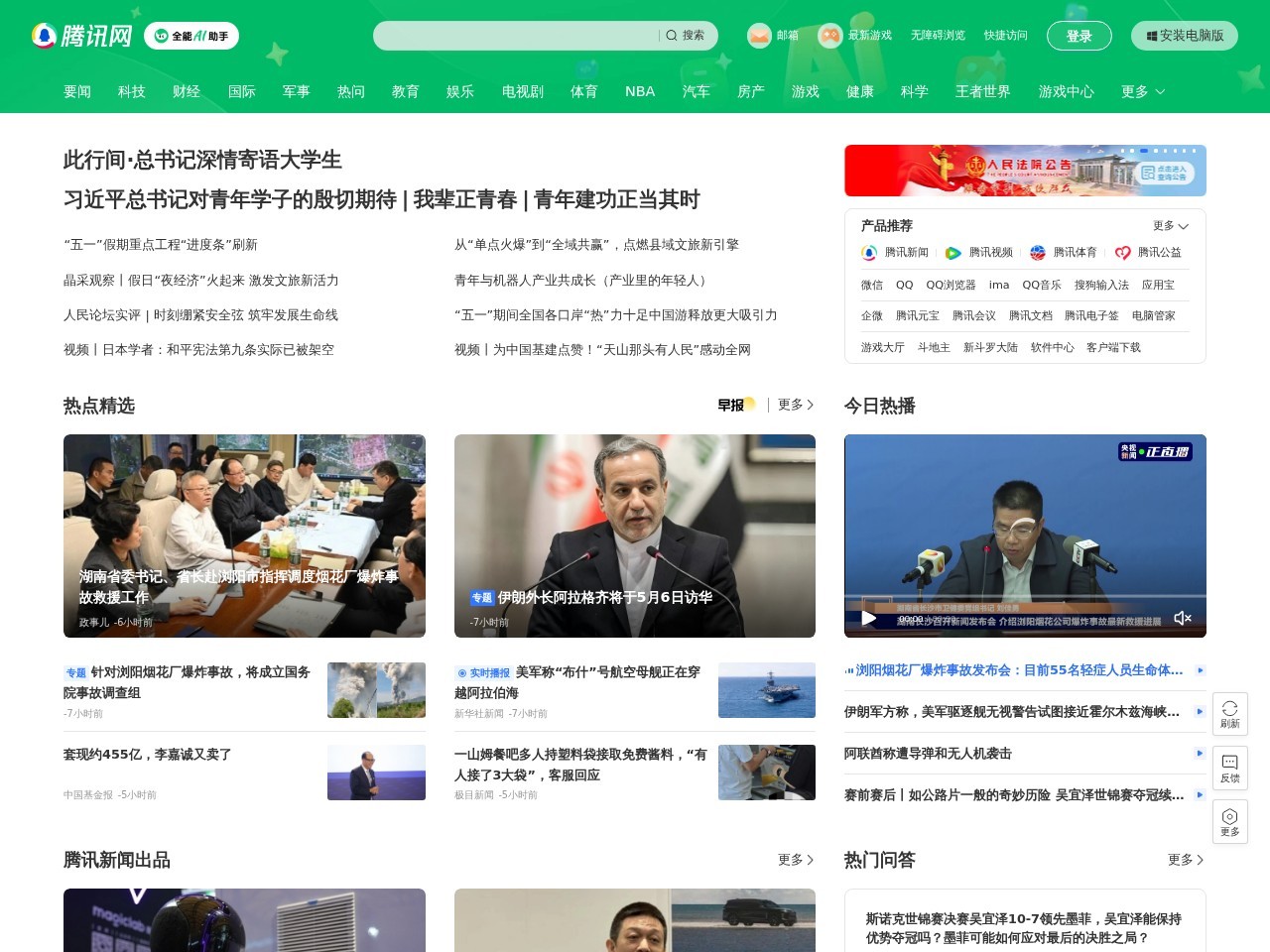Open the 搜狗输入法 link

coord(1101,285)
